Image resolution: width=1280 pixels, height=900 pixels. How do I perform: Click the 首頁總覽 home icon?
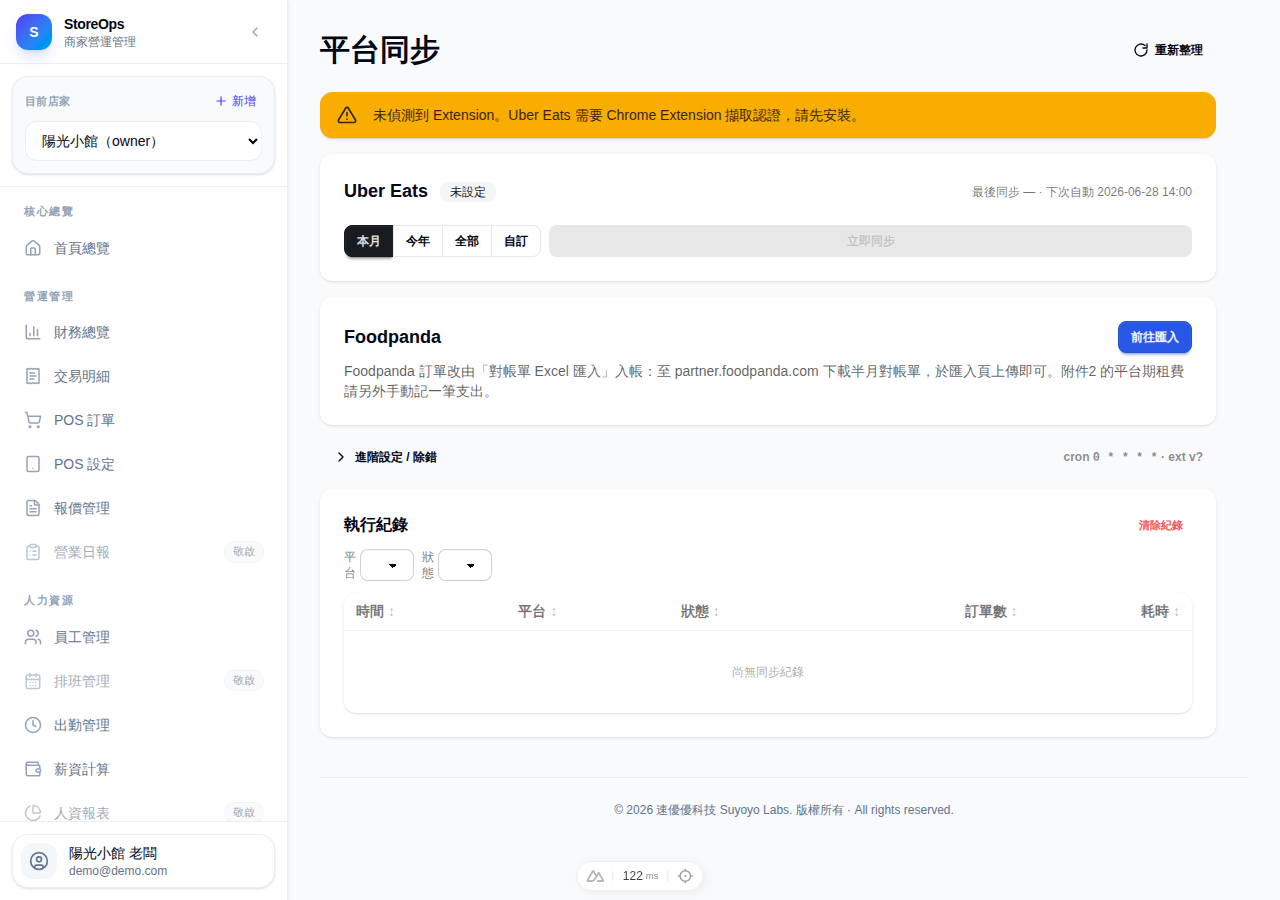pyautogui.click(x=33, y=248)
